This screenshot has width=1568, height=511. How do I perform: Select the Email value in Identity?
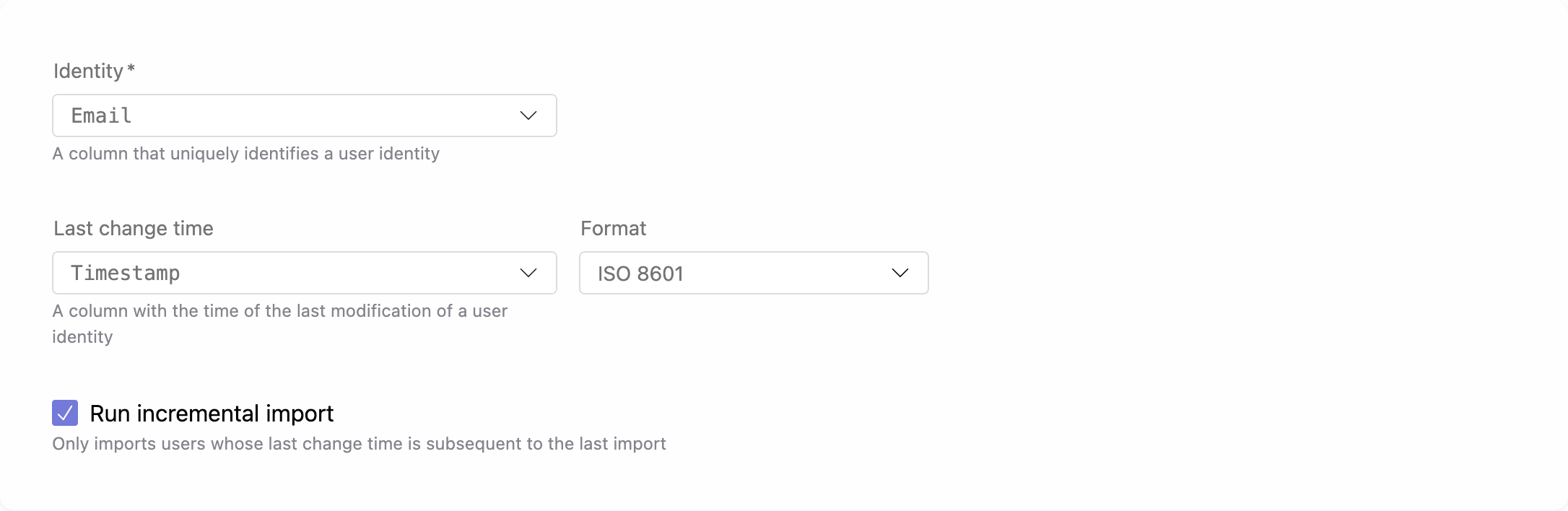click(101, 115)
